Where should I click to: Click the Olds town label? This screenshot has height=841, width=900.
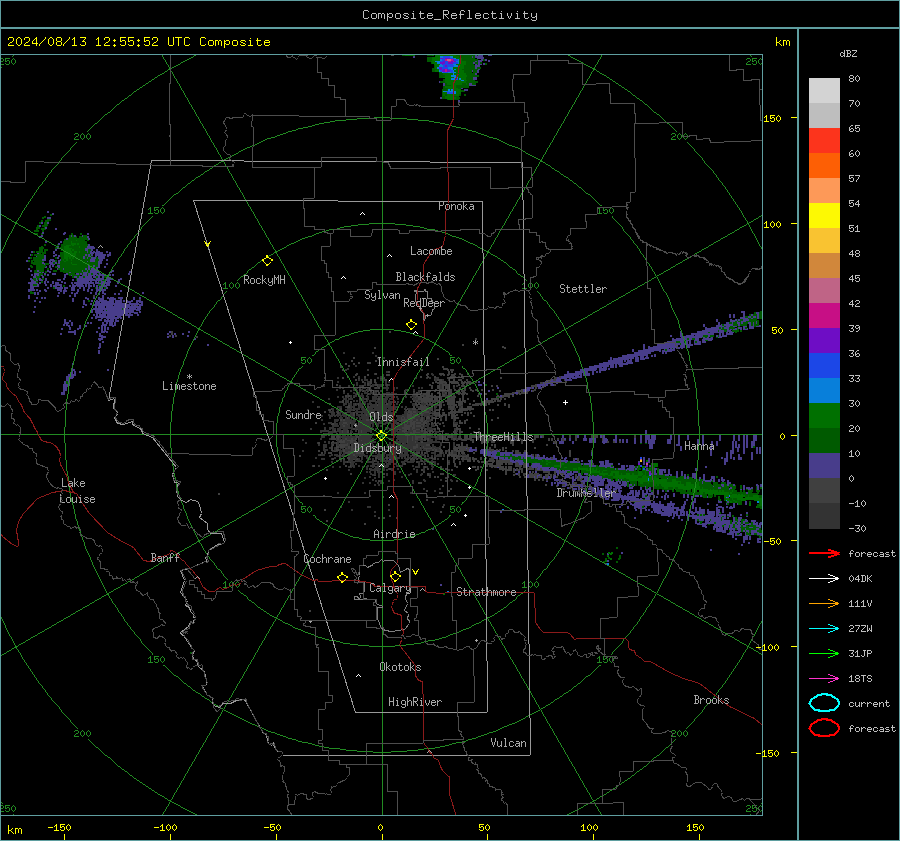coord(381,417)
